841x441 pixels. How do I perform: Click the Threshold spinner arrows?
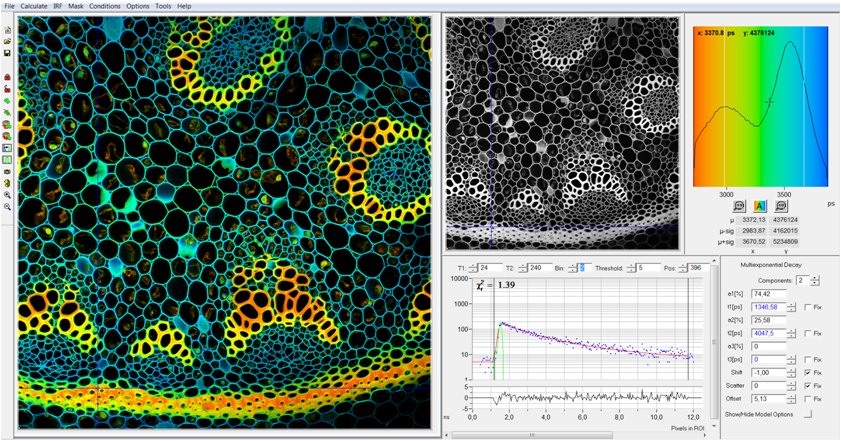click(632, 268)
